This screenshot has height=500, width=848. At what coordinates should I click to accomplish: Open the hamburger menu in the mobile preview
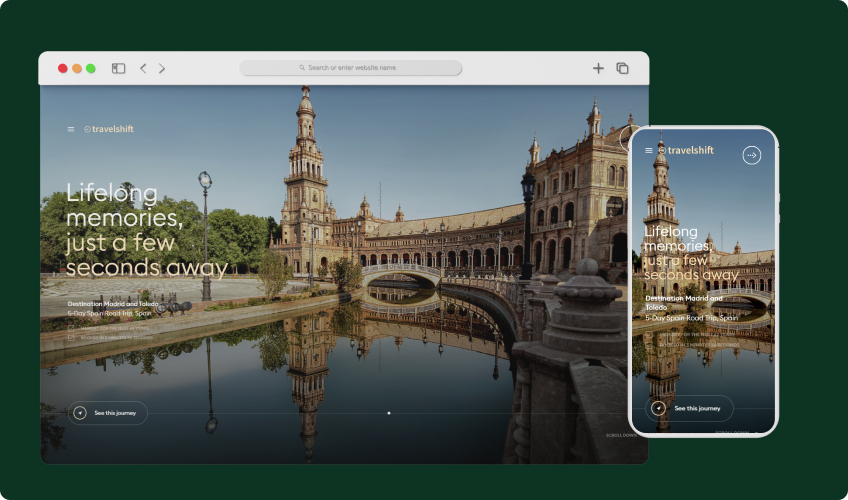point(649,151)
